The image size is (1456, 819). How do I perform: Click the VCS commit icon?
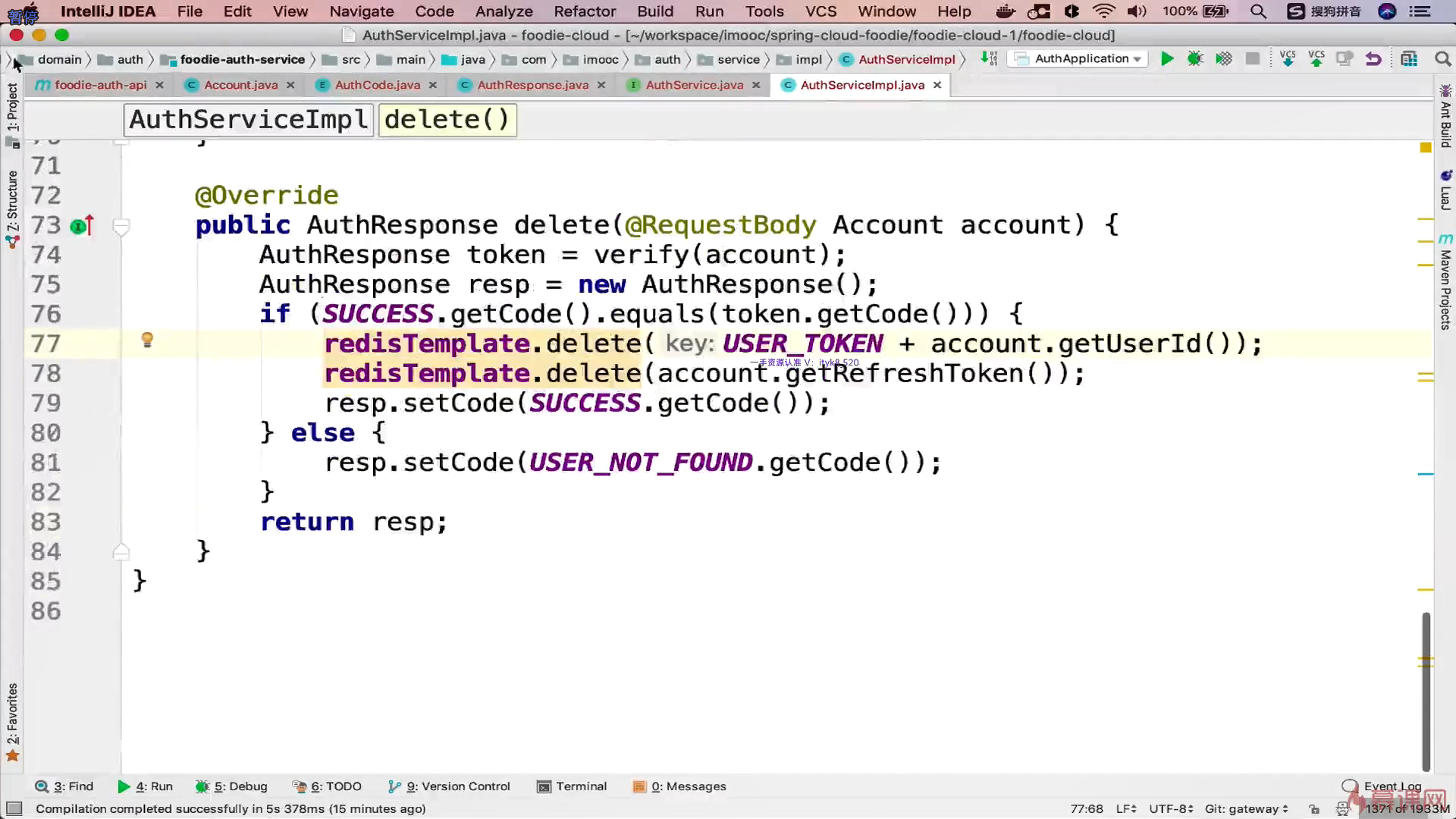point(1316,59)
